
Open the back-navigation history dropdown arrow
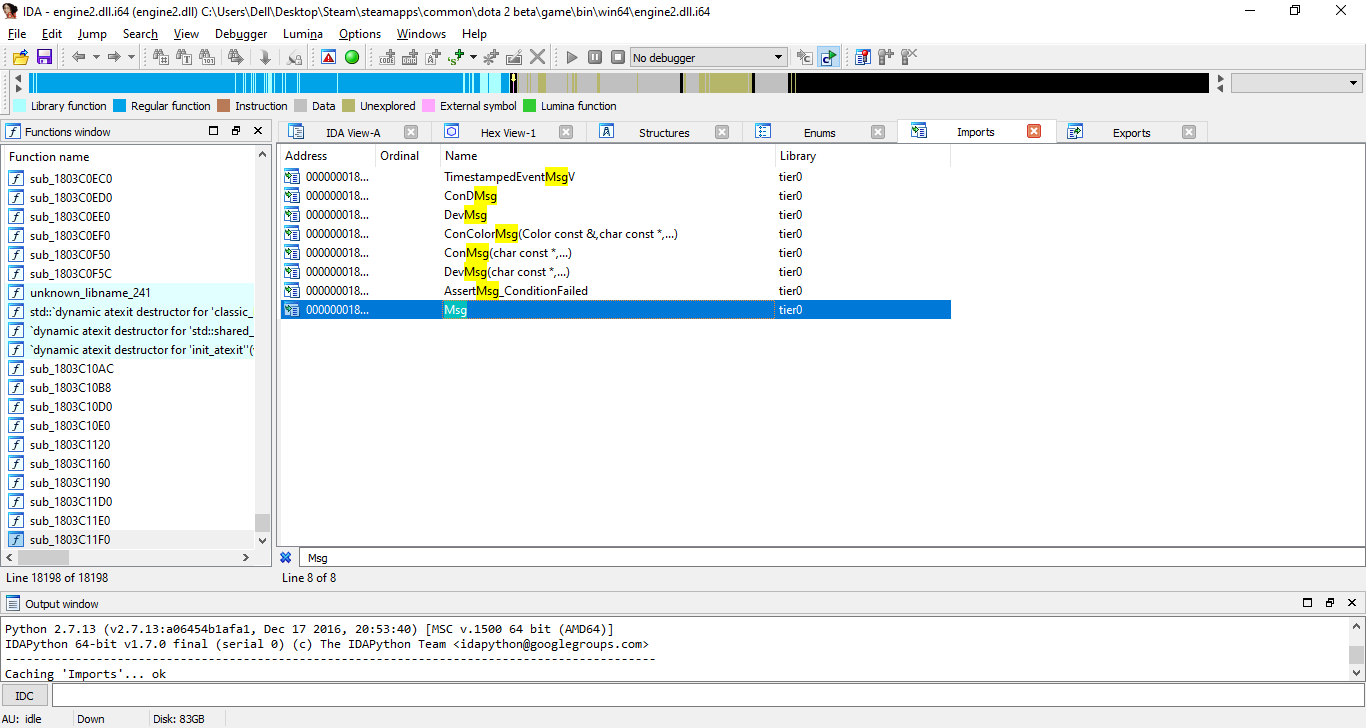tap(96, 57)
